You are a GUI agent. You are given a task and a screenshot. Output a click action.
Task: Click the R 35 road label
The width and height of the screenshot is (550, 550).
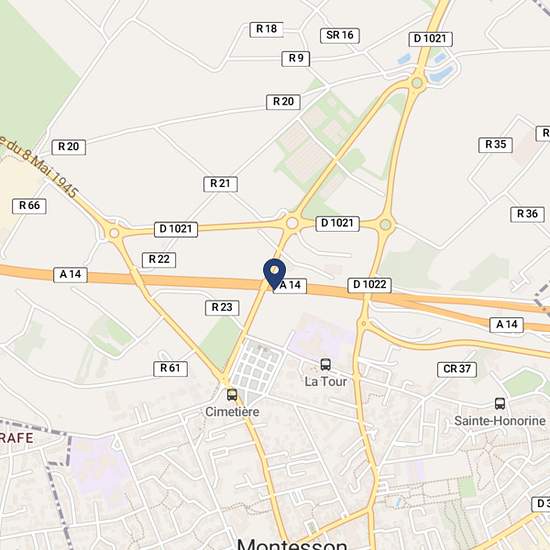pos(496,145)
